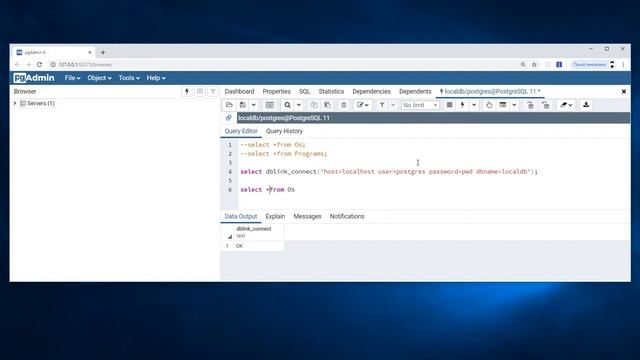Click the Explain hand icon

[489, 105]
